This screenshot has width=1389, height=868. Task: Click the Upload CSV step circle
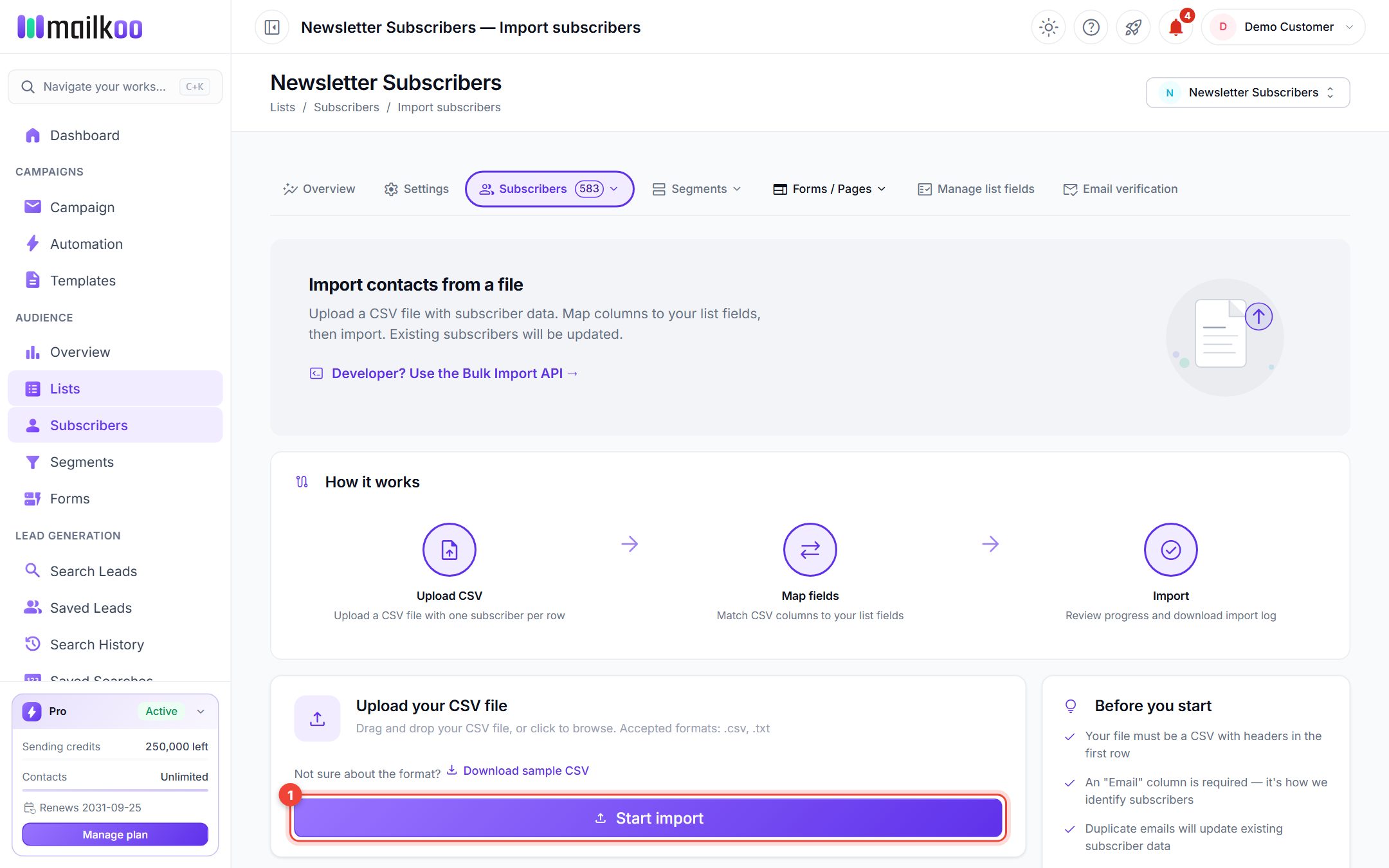click(449, 550)
